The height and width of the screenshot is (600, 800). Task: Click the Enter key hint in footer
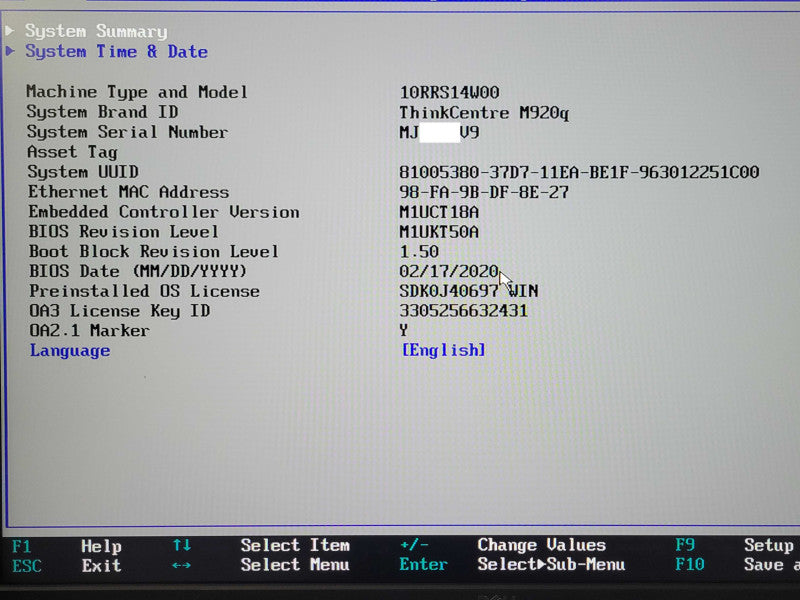click(x=423, y=565)
